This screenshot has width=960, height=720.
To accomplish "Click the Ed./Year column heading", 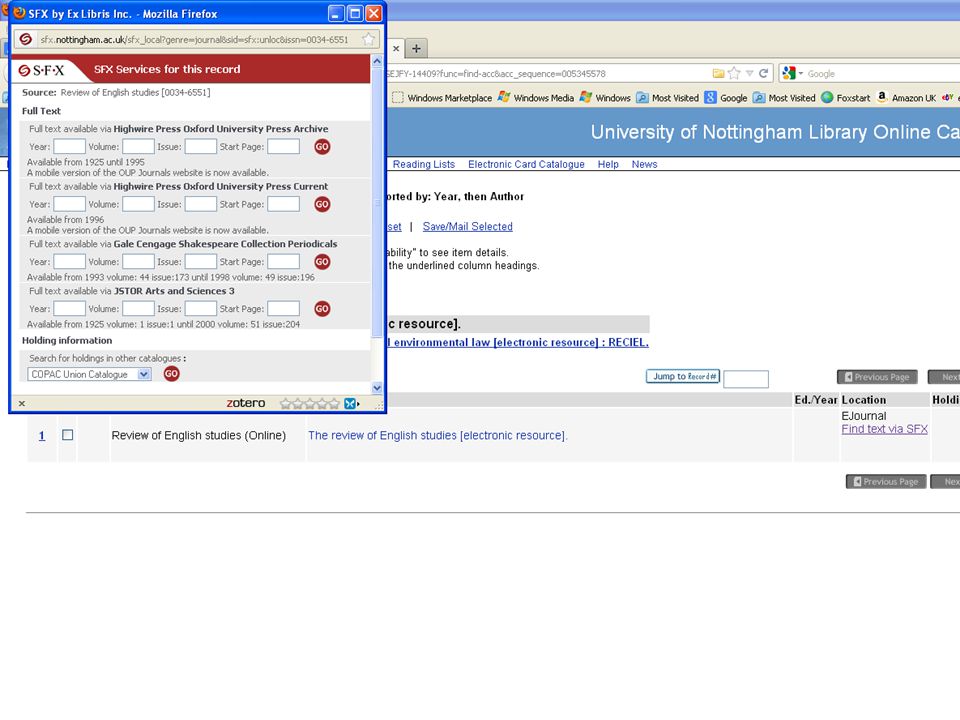I will (816, 400).
